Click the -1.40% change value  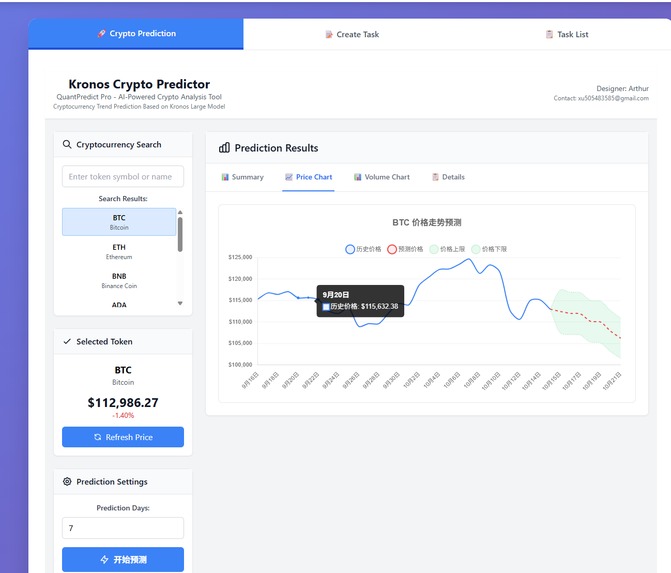pyautogui.click(x=123, y=416)
